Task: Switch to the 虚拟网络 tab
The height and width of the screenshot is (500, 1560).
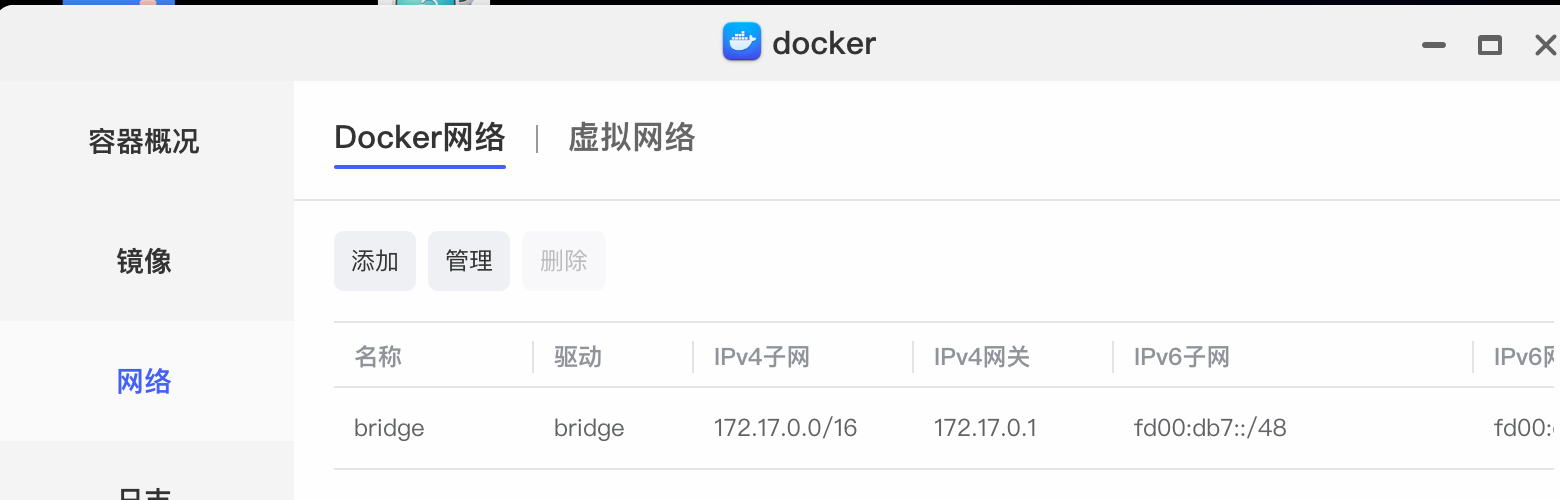Action: (x=631, y=137)
